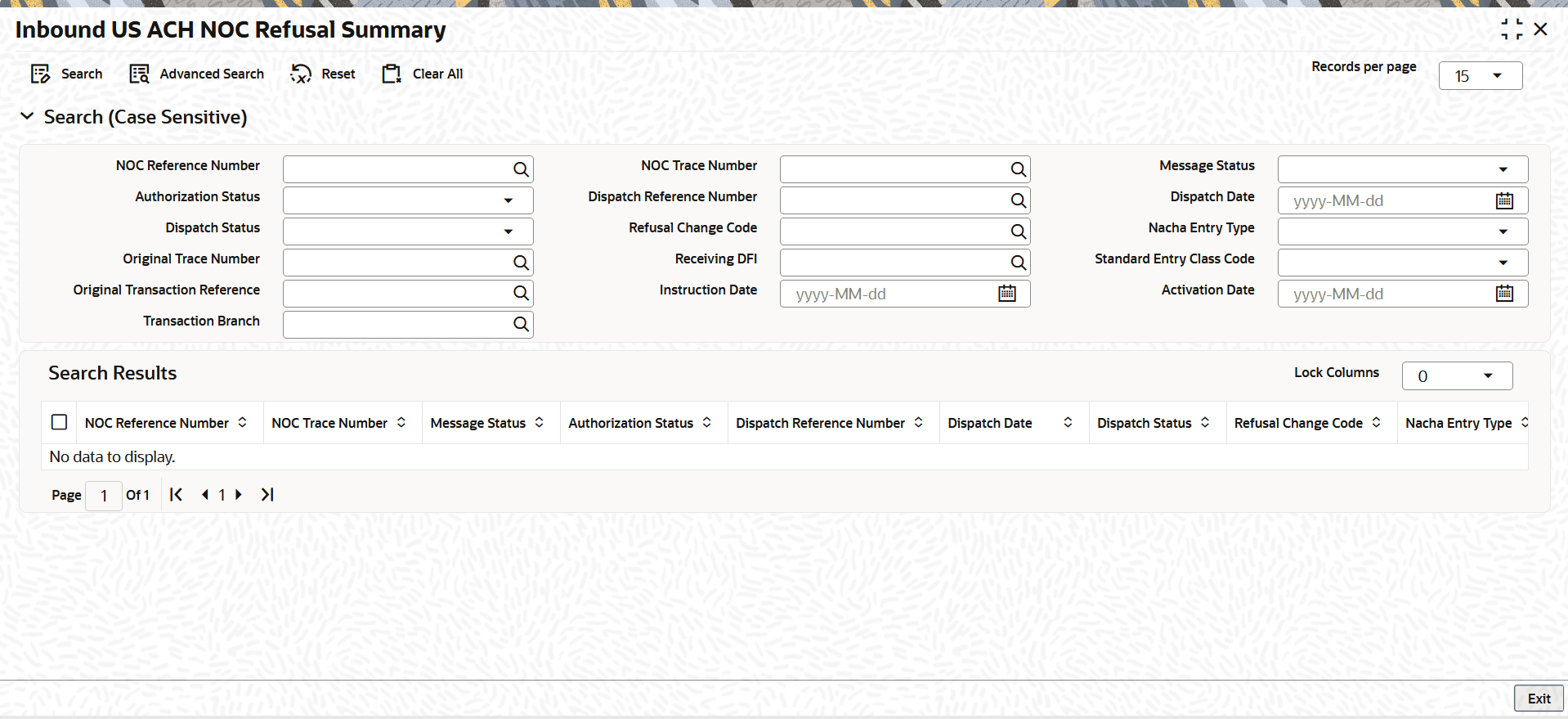Viewport: 1568px width, 719px height.
Task: Go to the previous results page
Action: pyautogui.click(x=205, y=495)
